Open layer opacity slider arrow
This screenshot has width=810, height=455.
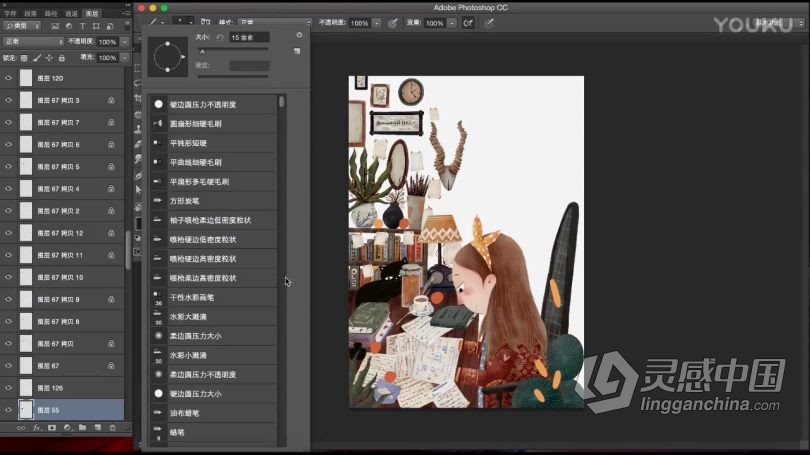pos(124,42)
